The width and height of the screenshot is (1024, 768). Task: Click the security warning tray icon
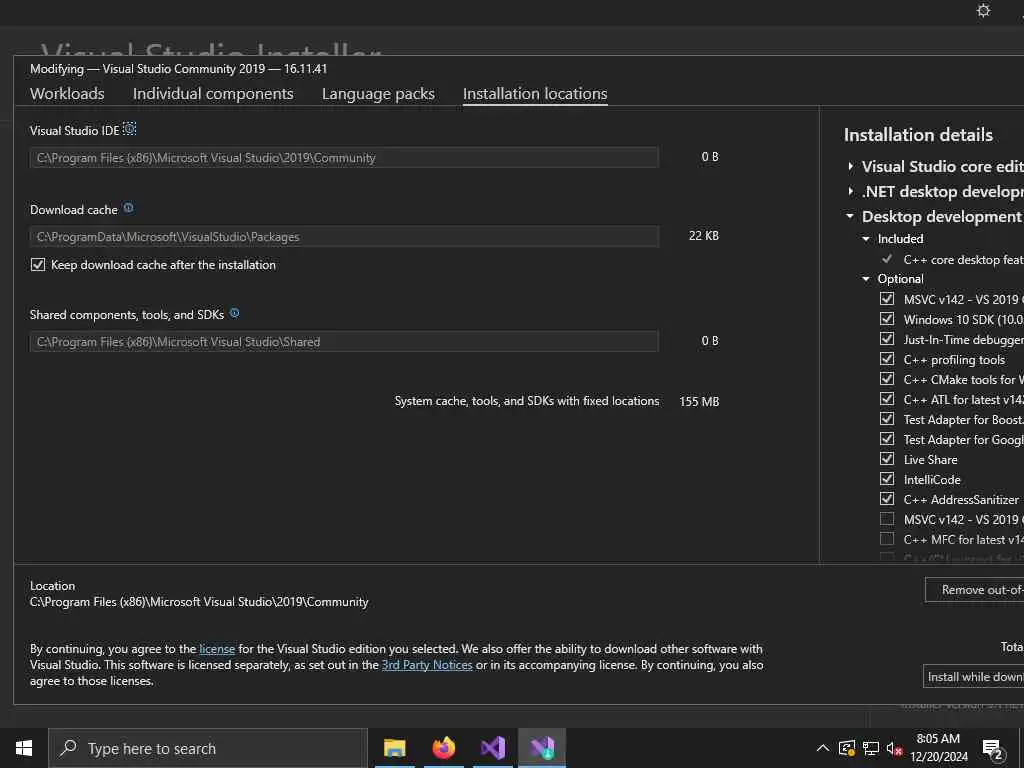(847, 748)
